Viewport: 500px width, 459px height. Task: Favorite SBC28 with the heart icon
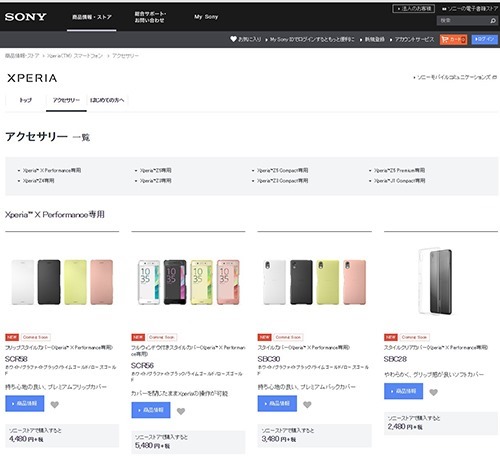click(433, 392)
